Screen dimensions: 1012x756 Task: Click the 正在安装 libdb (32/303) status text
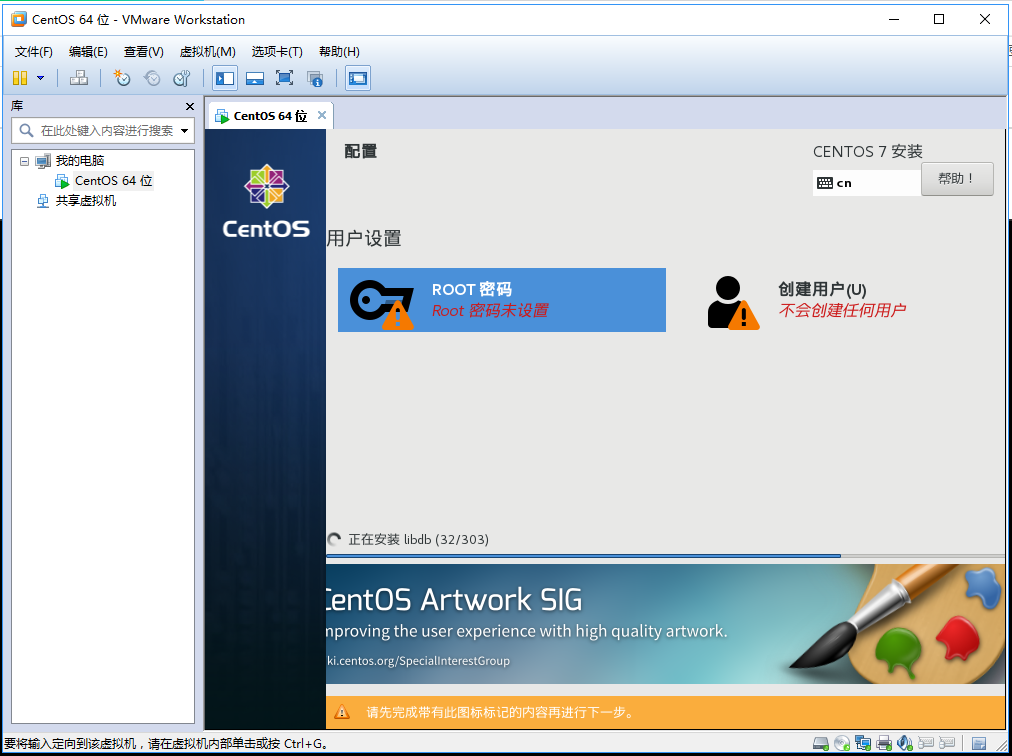(x=418, y=540)
